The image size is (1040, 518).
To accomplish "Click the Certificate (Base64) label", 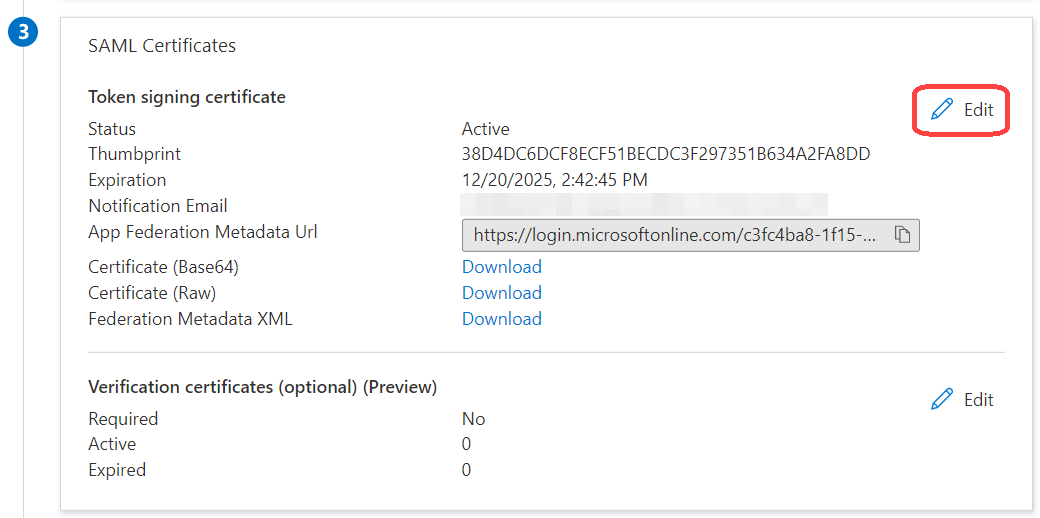I will [x=163, y=267].
